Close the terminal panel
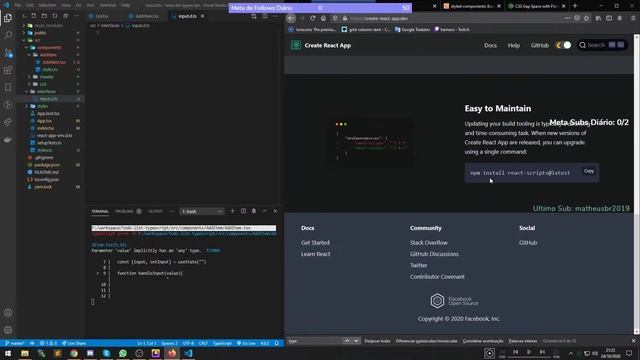Image resolution: width=640 pixels, height=360 pixels. tap(275, 211)
